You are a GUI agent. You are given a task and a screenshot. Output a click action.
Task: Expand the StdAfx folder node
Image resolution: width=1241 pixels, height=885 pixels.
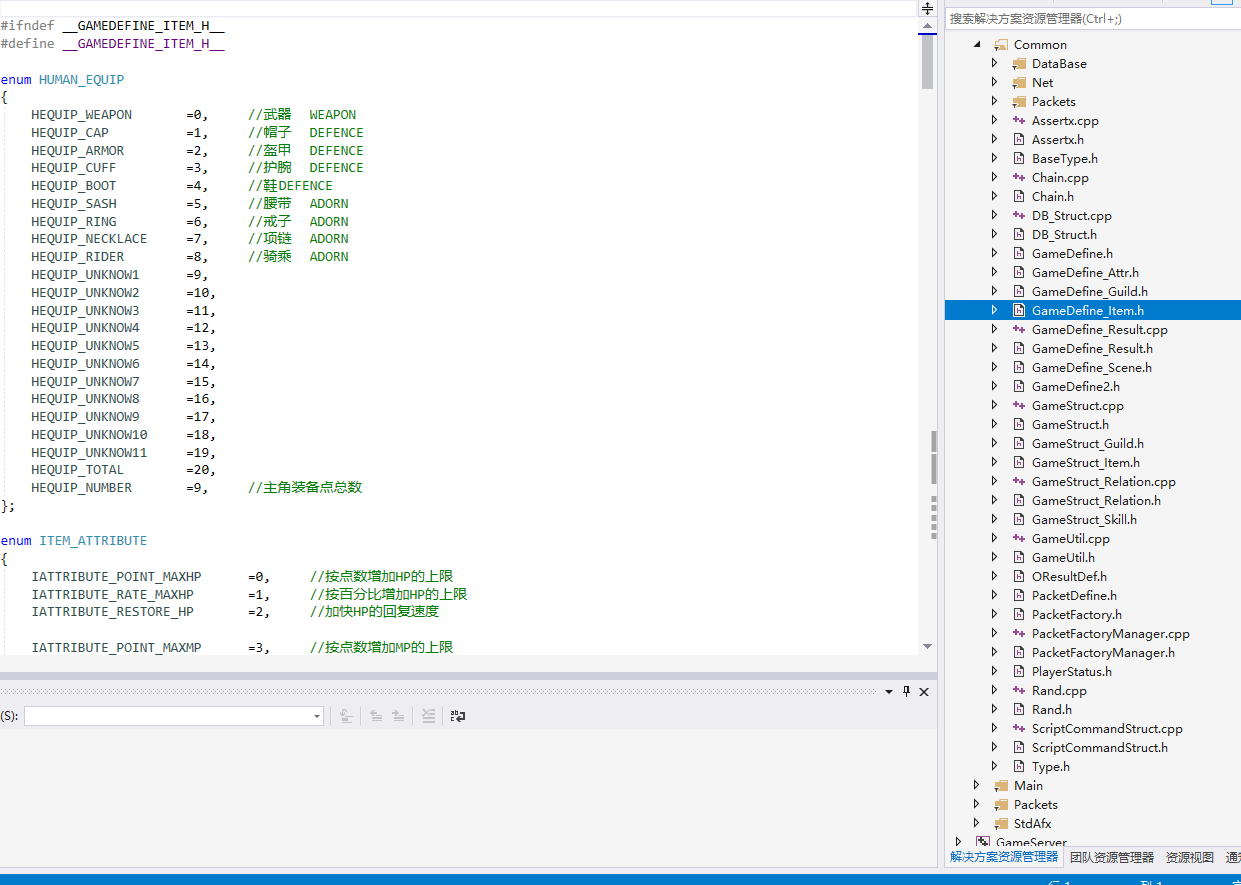976,824
